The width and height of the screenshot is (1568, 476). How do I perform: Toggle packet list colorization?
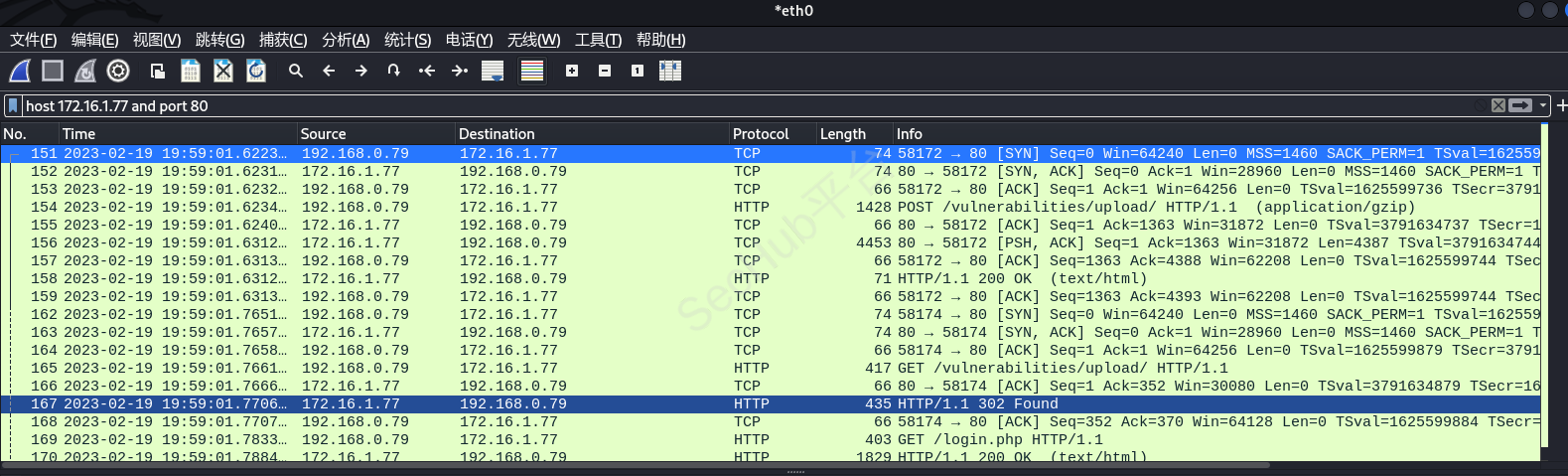pyautogui.click(x=532, y=71)
